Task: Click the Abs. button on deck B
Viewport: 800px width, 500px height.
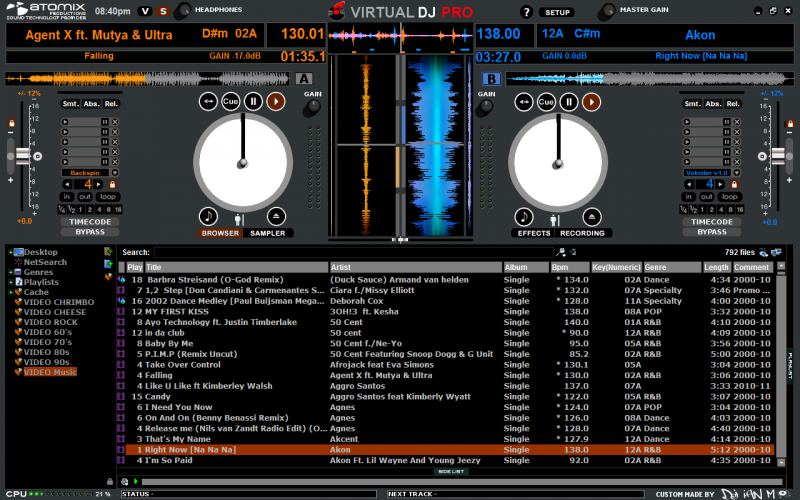Action: point(713,104)
